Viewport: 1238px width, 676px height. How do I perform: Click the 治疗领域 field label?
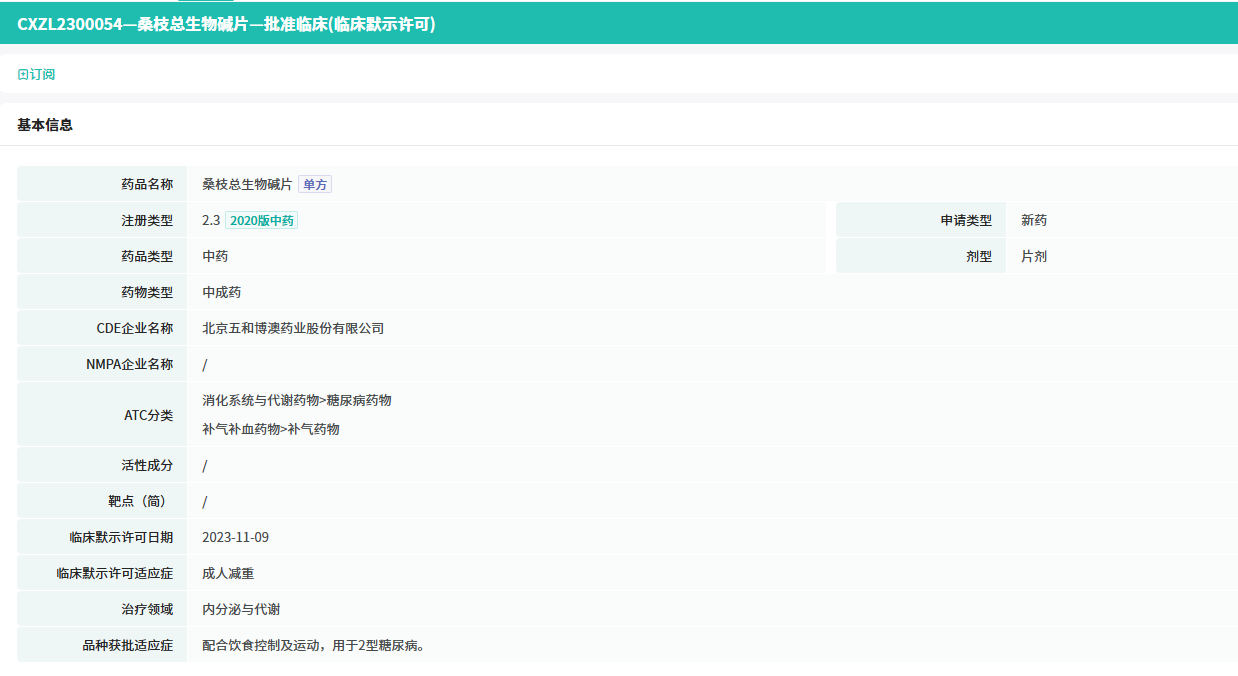(147, 609)
